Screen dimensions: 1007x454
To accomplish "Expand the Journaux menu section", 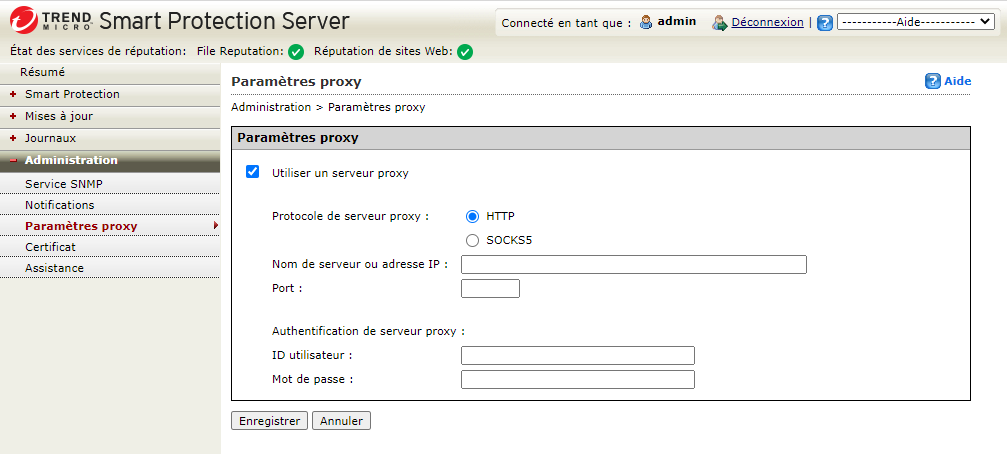I will pyautogui.click(x=50, y=138).
